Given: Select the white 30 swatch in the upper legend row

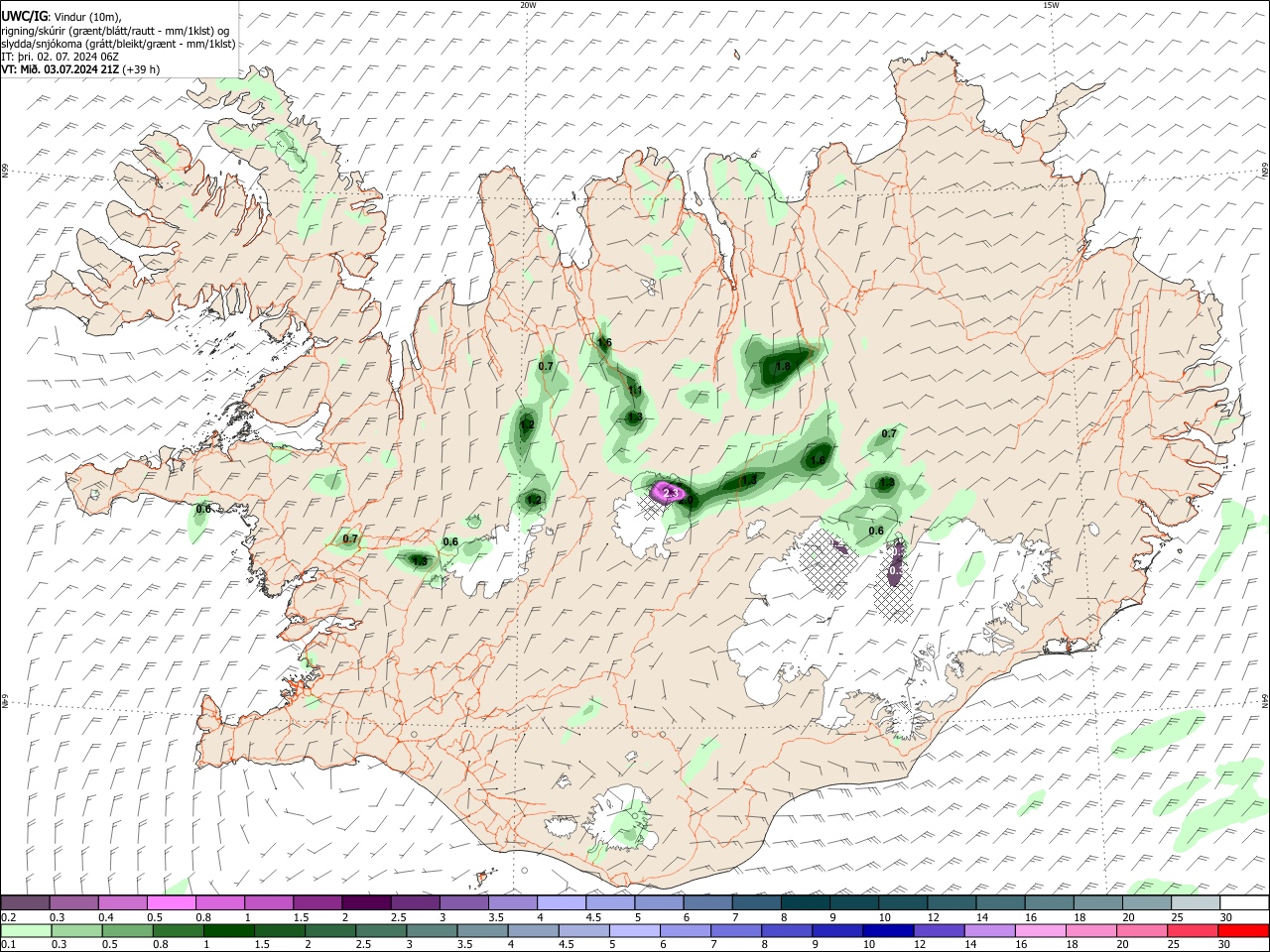Looking at the screenshot, I should pos(1244,903).
